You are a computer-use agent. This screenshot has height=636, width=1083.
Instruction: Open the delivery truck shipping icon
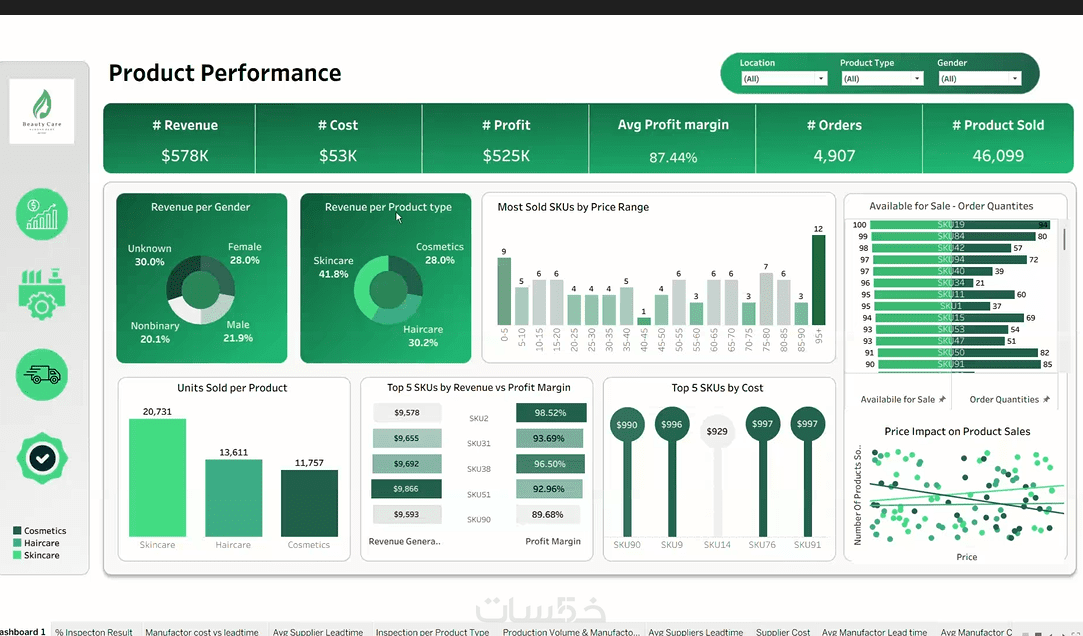coord(42,375)
